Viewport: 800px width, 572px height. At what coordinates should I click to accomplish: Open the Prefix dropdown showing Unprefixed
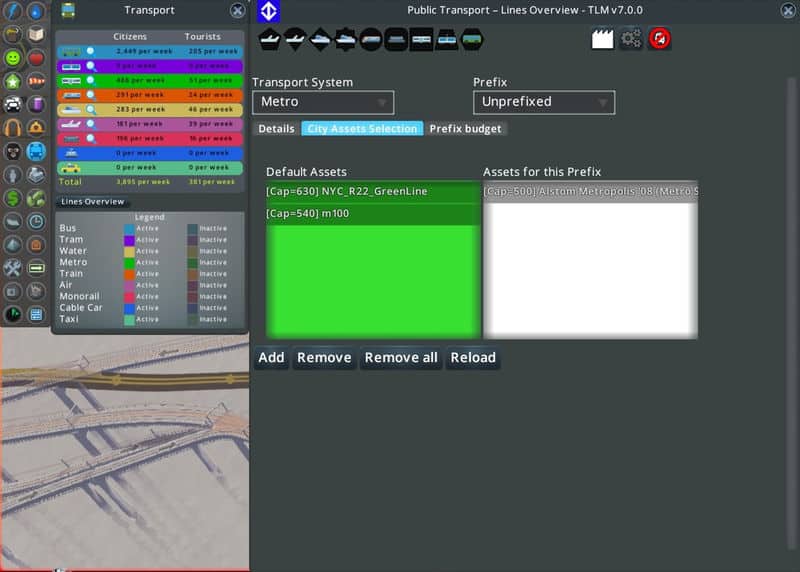543,102
